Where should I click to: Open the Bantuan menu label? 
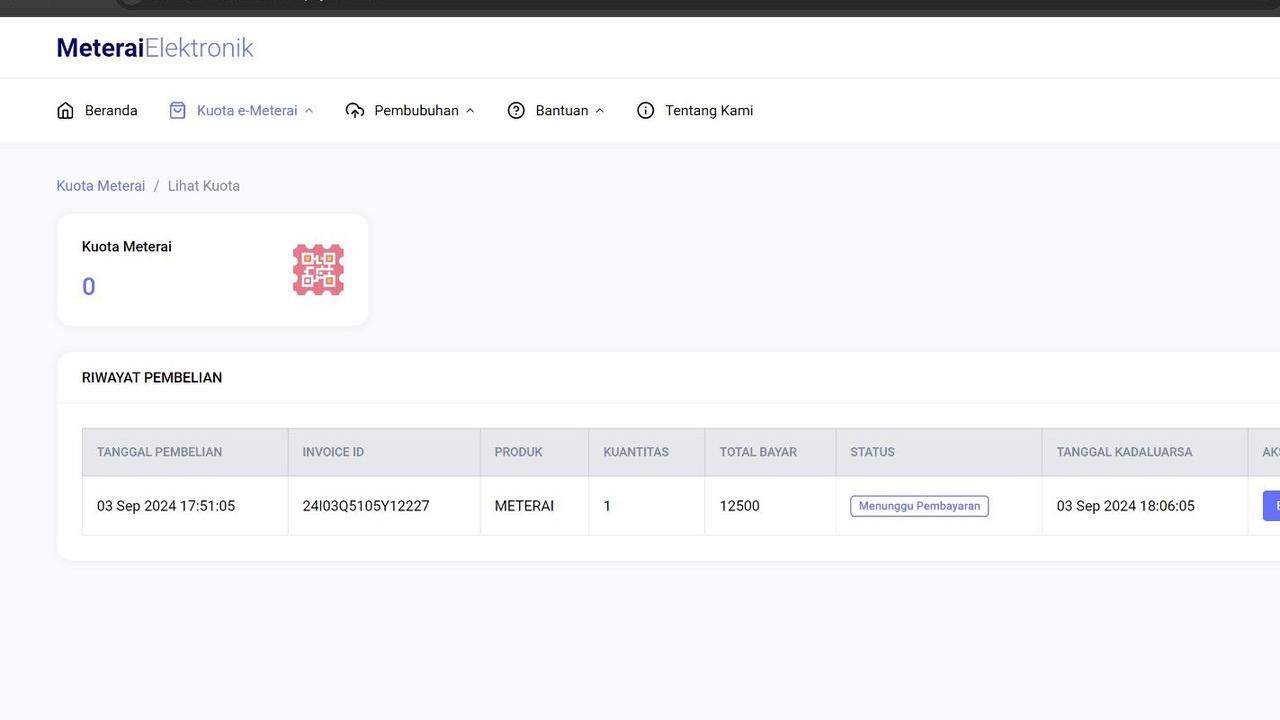coord(562,110)
